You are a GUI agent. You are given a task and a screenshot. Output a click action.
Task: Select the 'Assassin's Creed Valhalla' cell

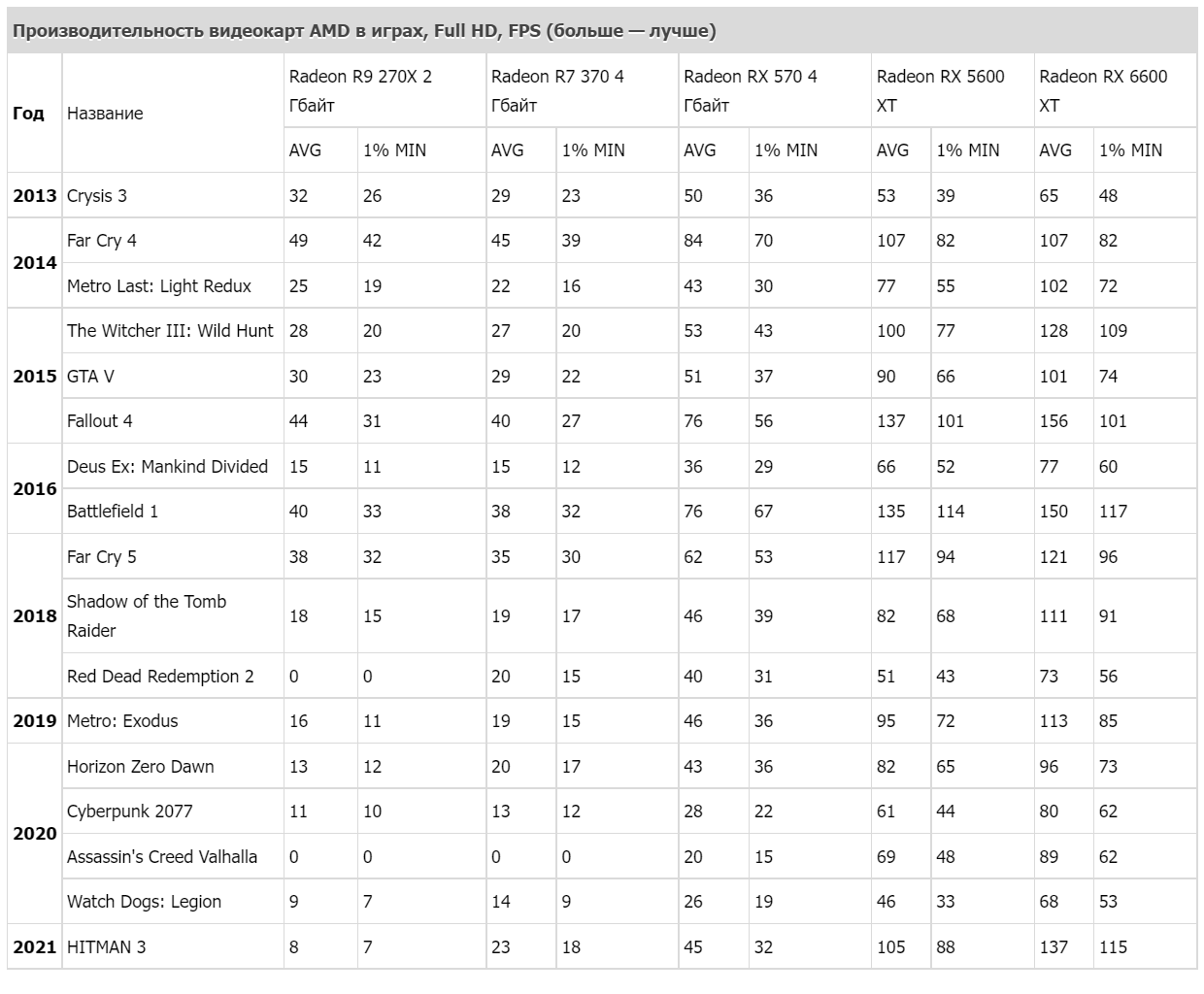coord(162,857)
